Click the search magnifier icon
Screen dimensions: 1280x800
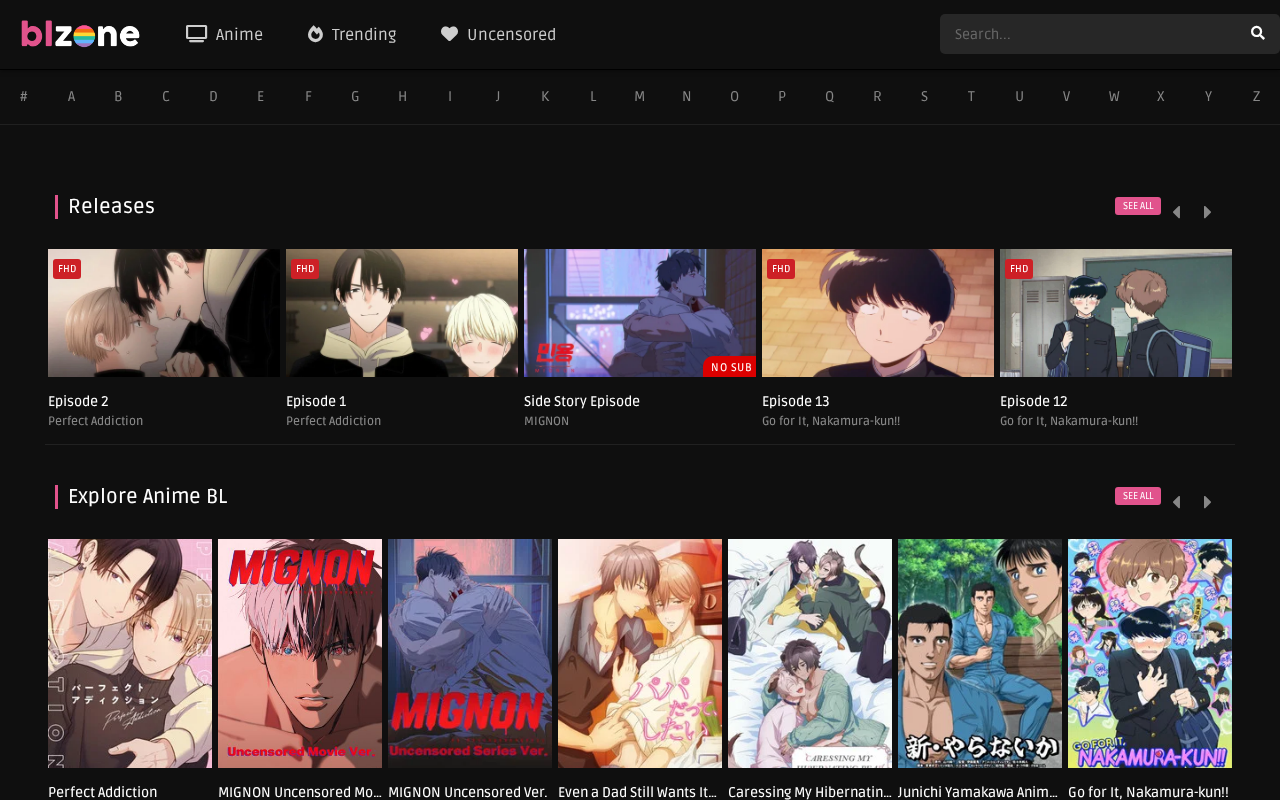[1257, 34]
